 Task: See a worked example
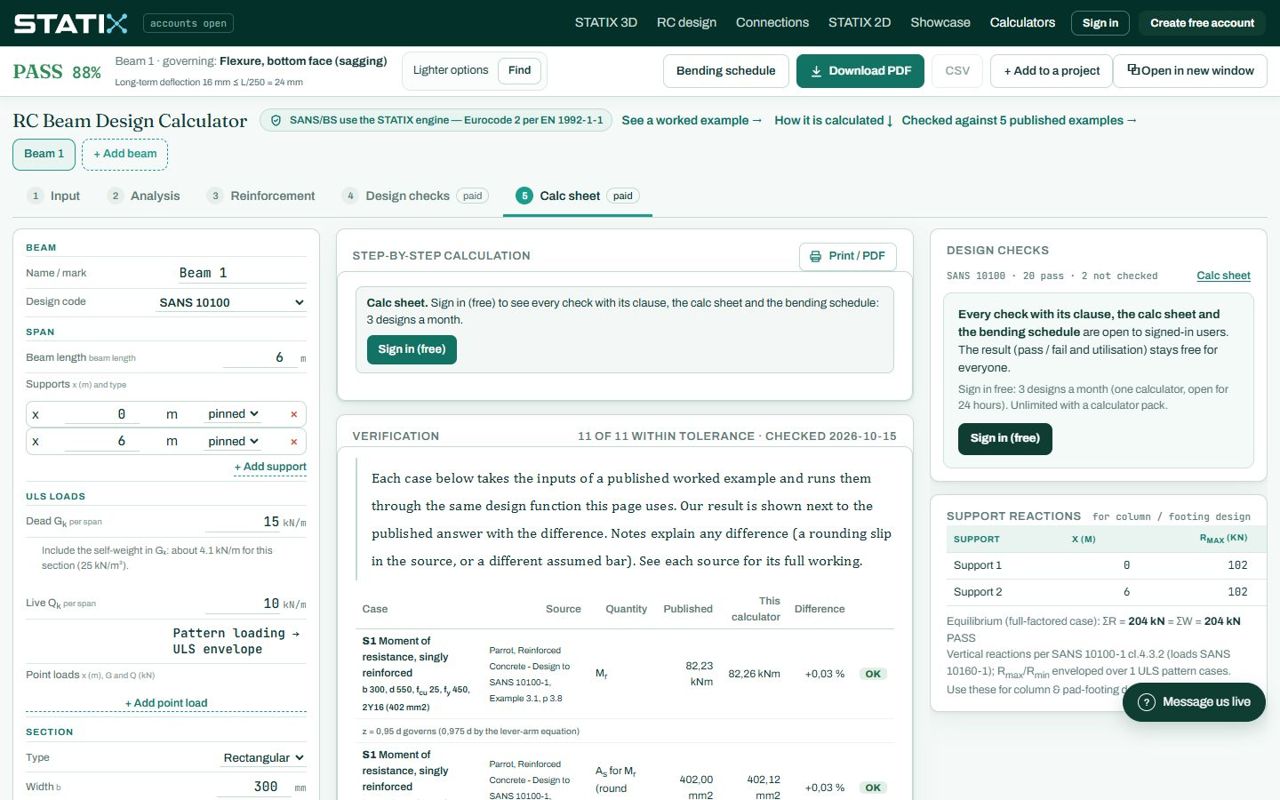(x=692, y=120)
